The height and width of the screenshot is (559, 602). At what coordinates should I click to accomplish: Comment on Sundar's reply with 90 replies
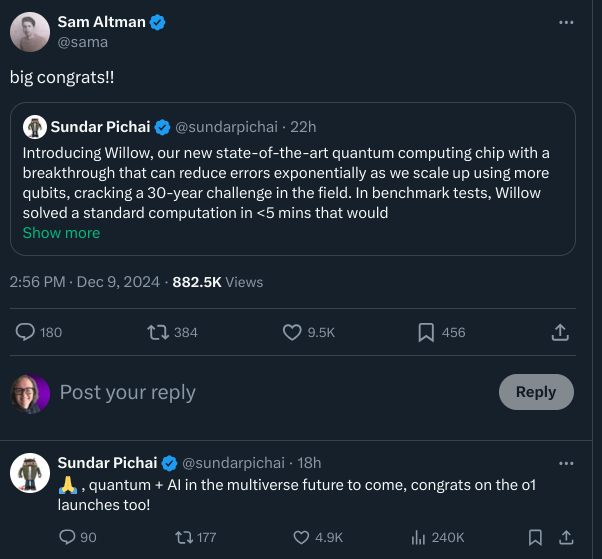68,537
